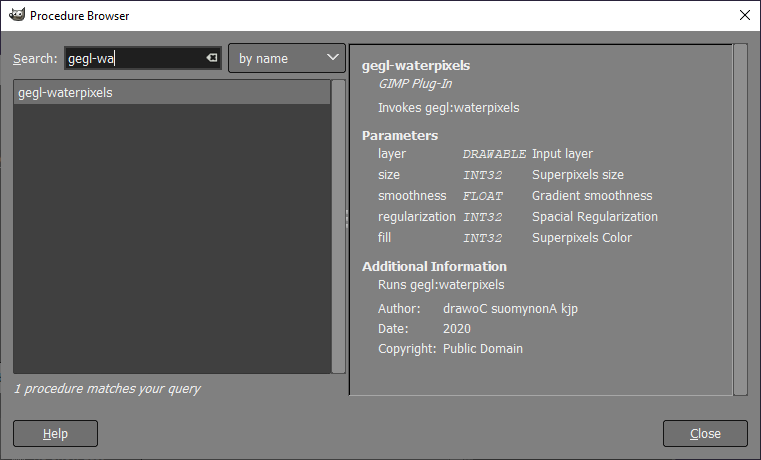Click '1 procedure matches your query' status text
761x460 pixels.
tap(107, 389)
